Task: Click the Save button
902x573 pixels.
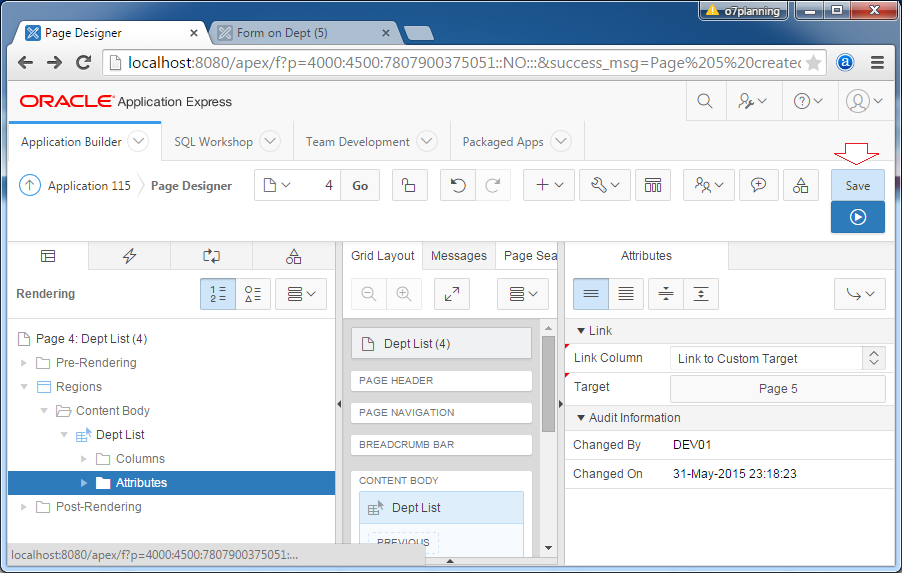Action: click(x=857, y=185)
